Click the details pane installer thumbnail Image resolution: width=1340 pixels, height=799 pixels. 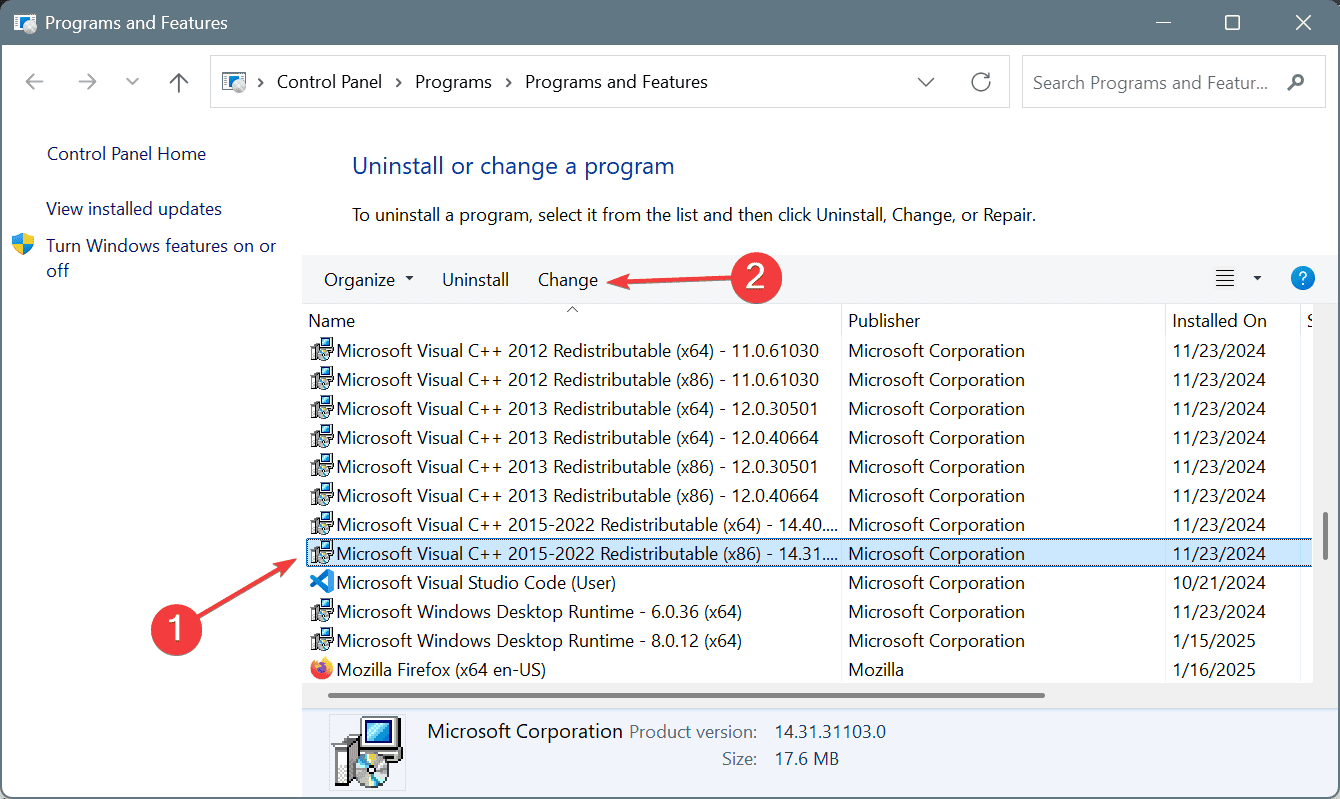click(x=367, y=753)
